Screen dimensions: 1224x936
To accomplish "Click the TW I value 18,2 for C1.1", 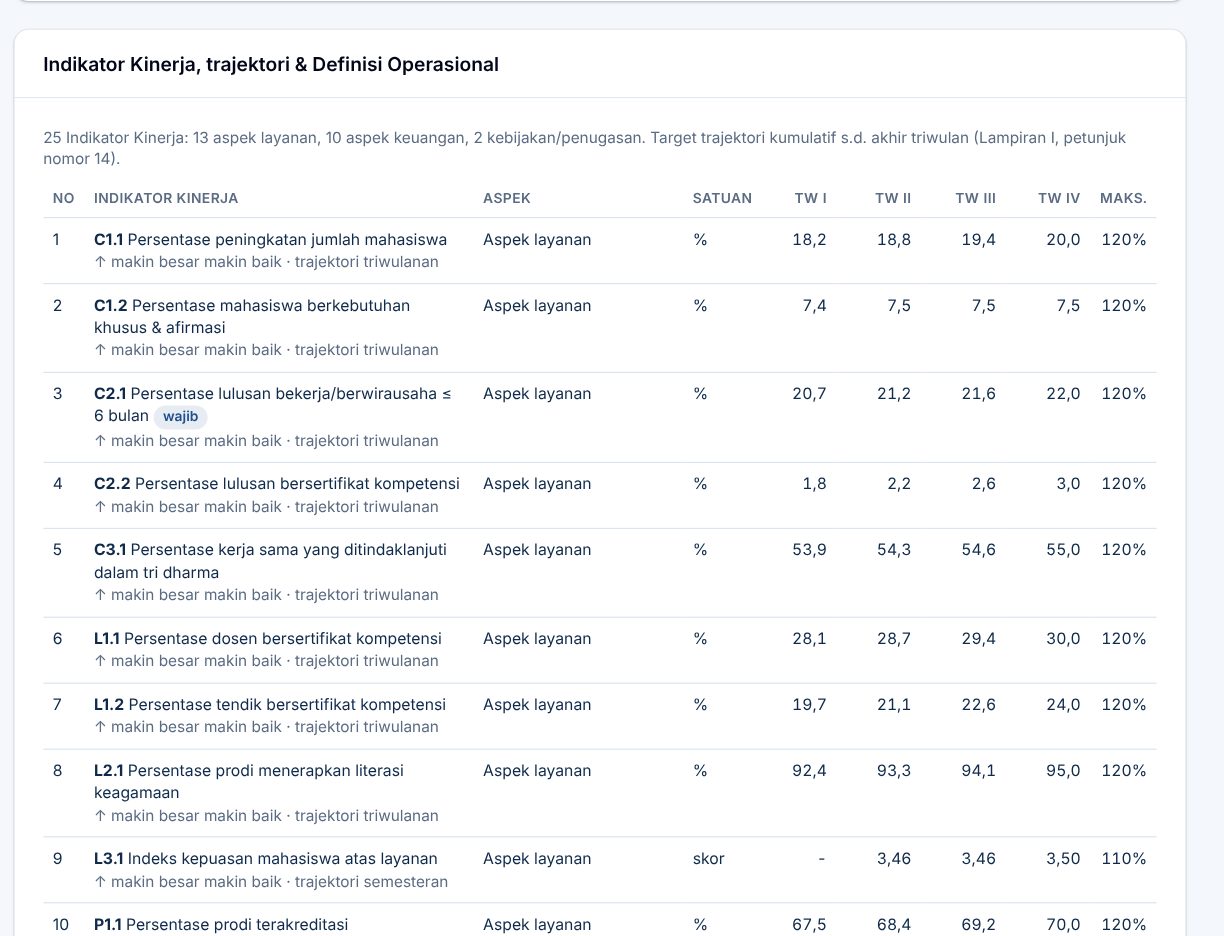I will click(809, 239).
